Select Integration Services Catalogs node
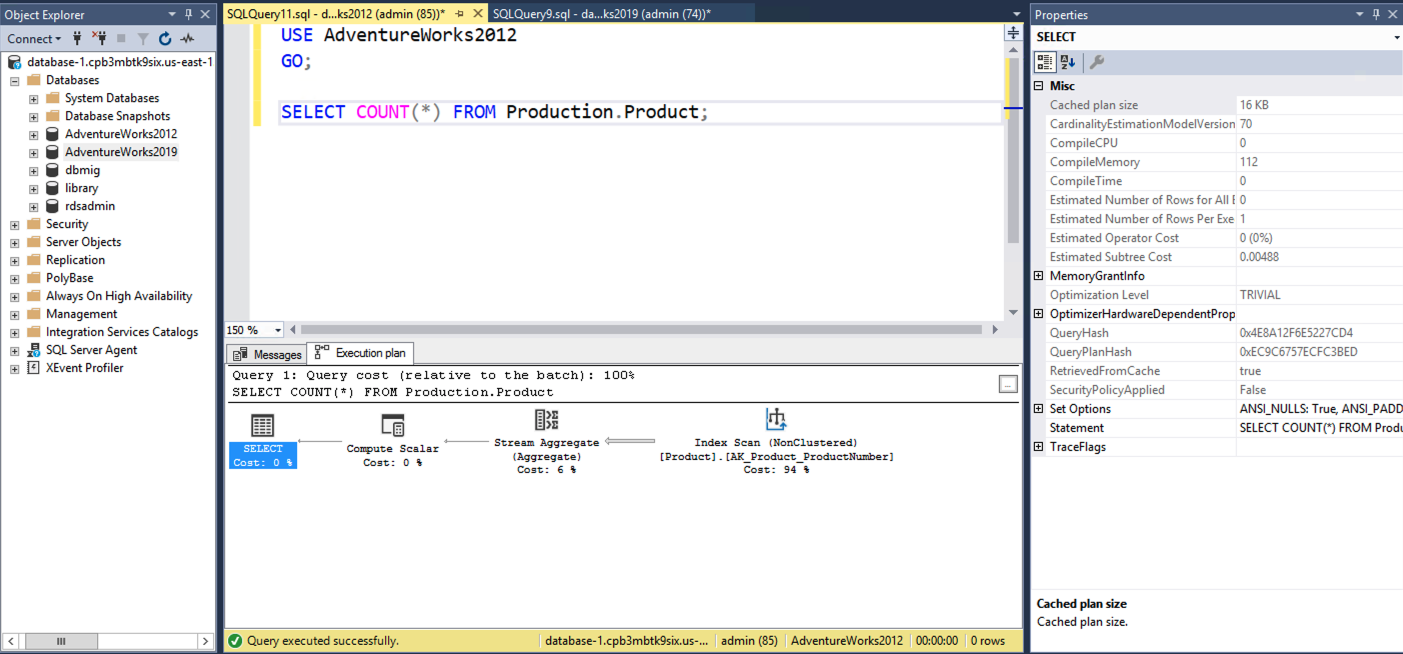Viewport: 1403px width, 654px height. (122, 332)
